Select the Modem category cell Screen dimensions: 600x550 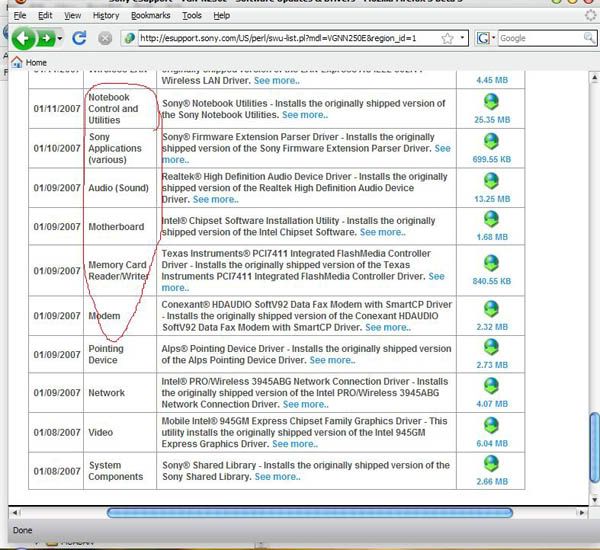[x=120, y=316]
